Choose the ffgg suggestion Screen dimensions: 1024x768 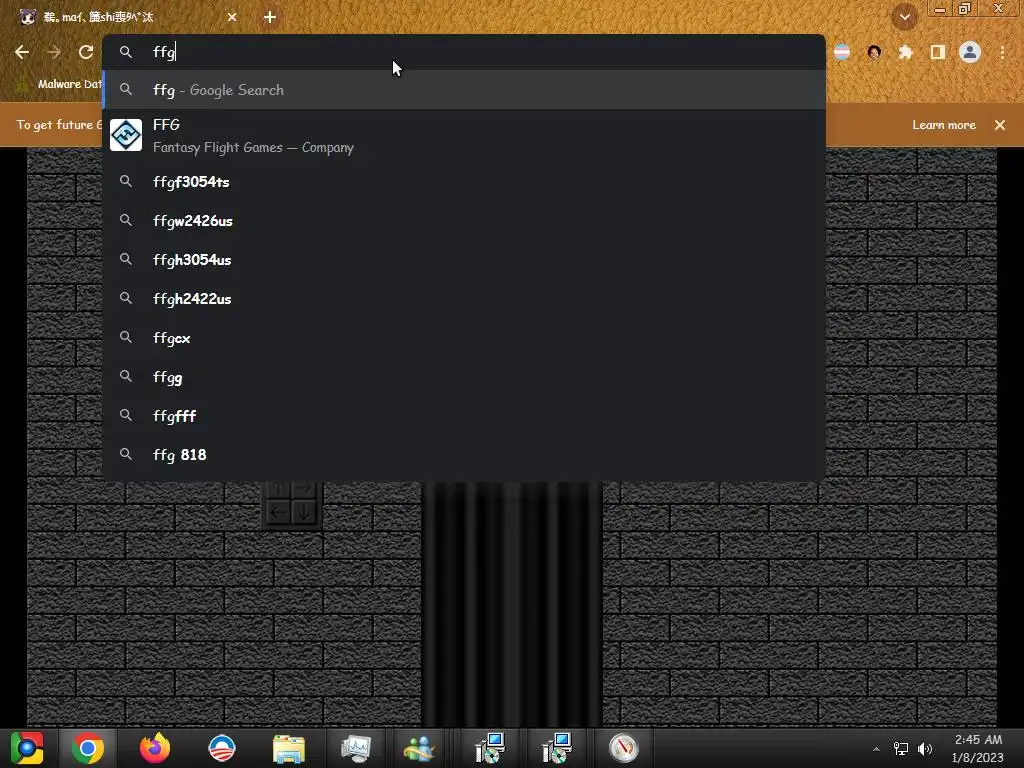(464, 377)
